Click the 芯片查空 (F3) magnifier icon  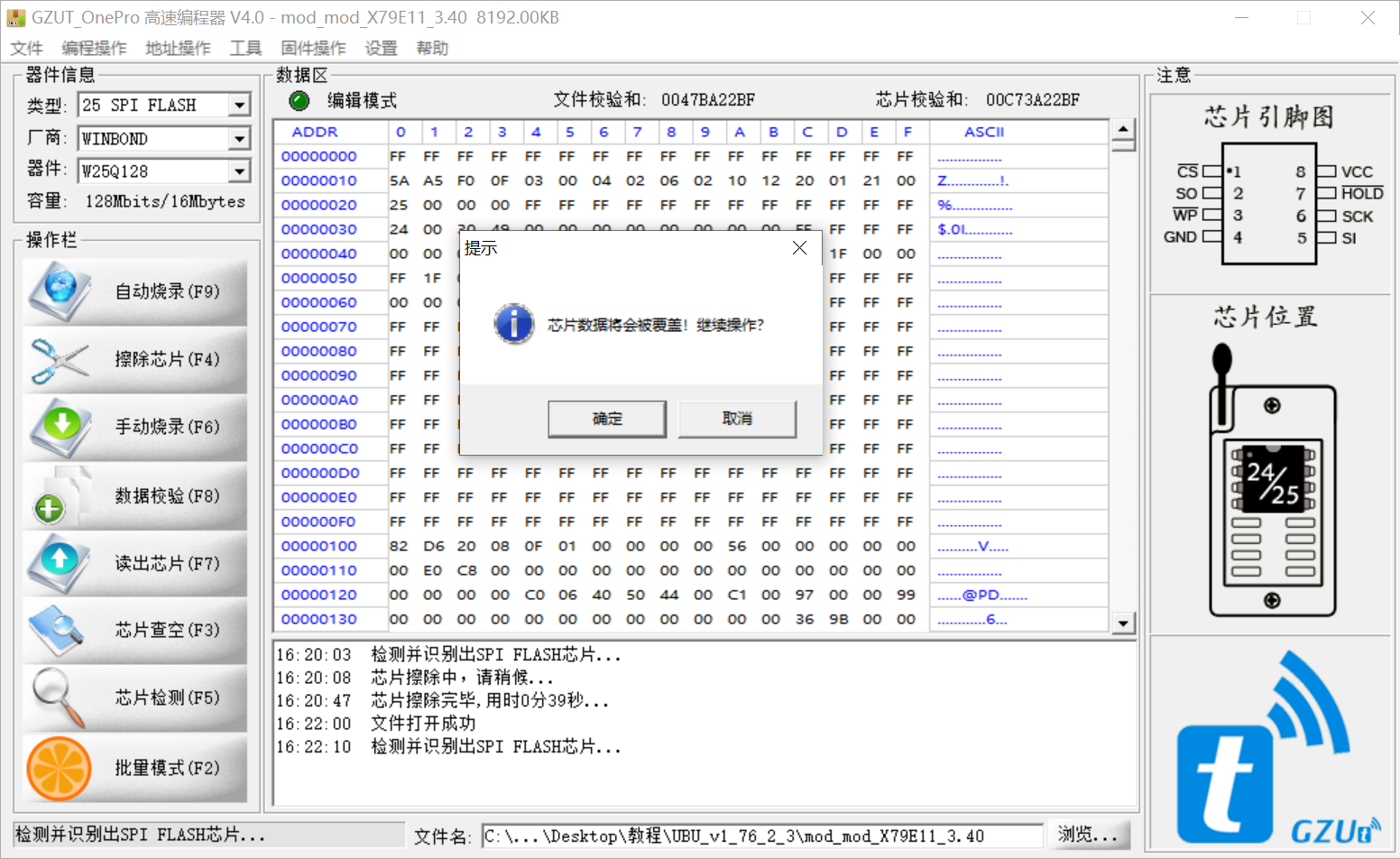[58, 631]
